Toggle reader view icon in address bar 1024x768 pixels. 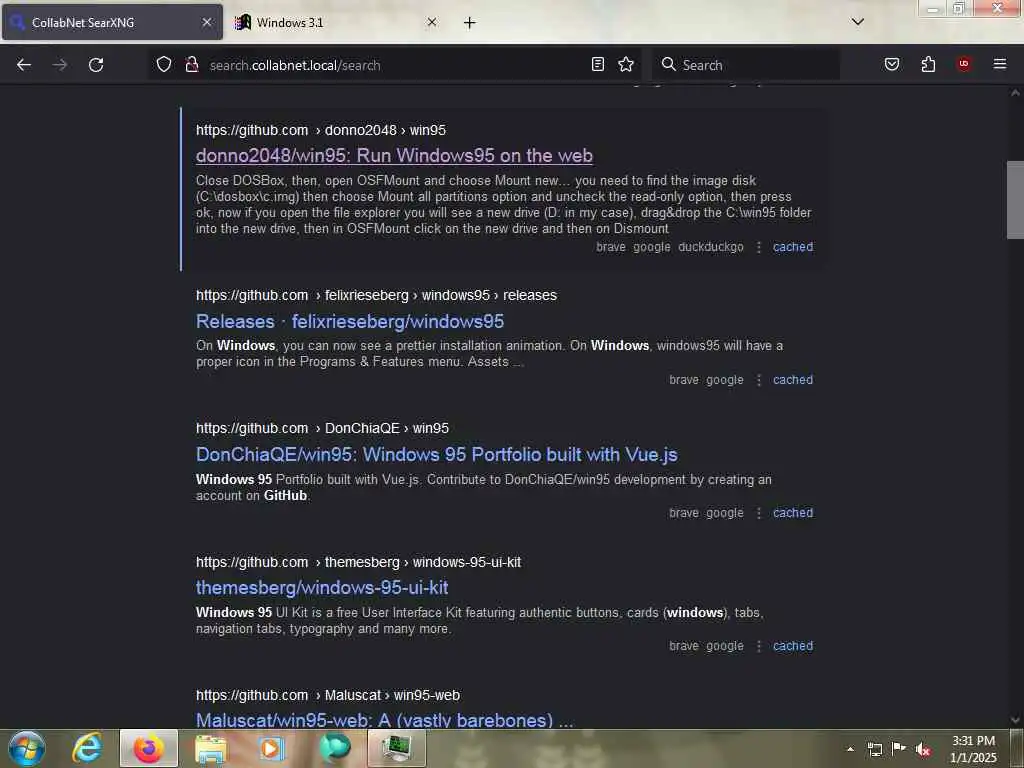[598, 64]
